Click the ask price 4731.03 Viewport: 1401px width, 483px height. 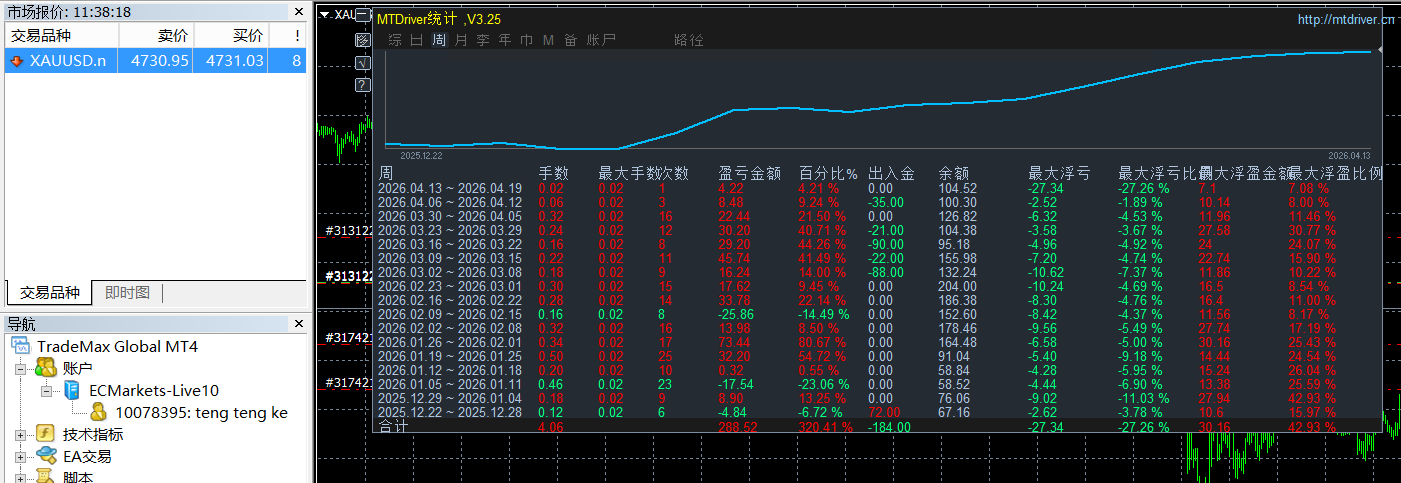point(235,61)
